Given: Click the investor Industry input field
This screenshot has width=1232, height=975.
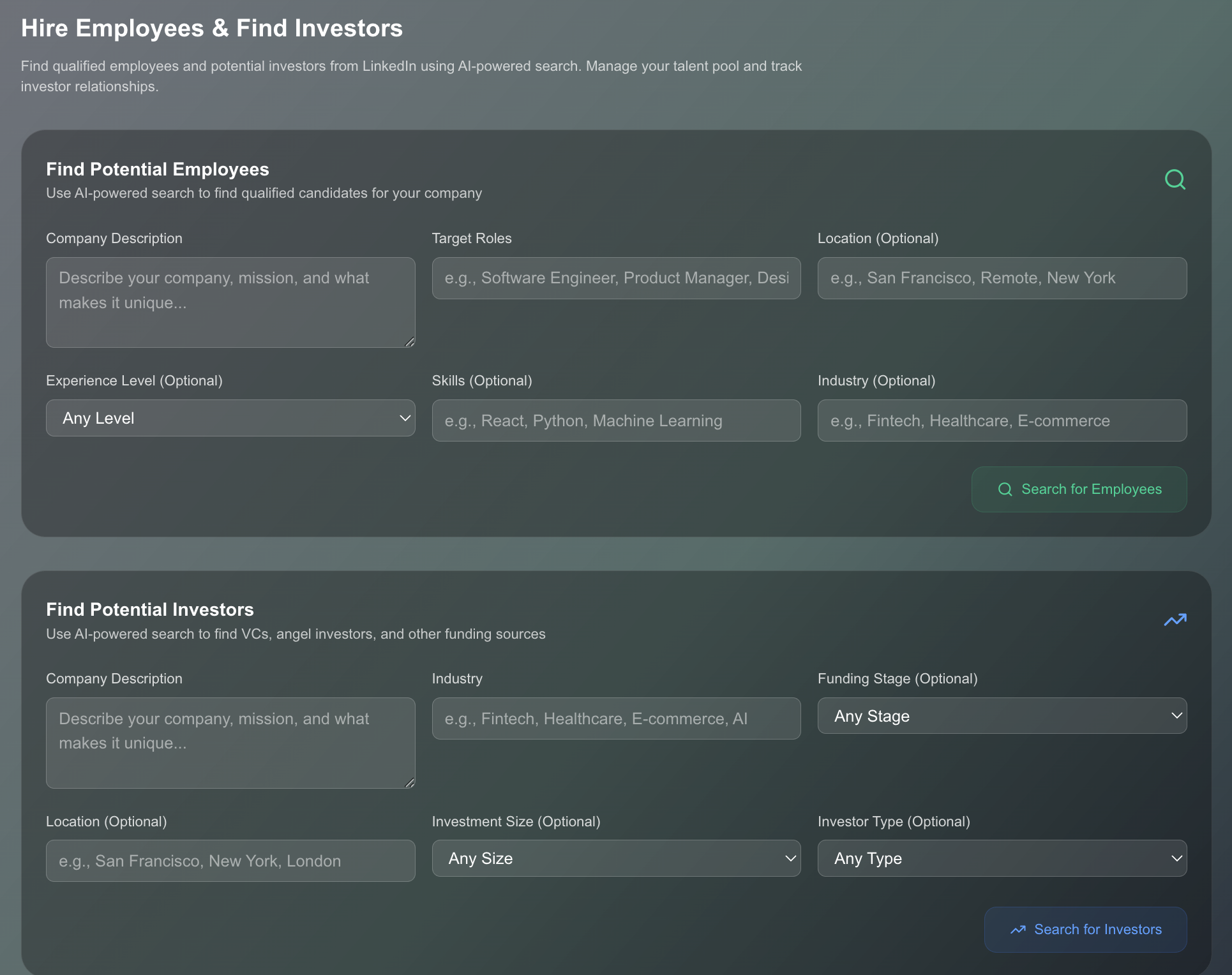Looking at the screenshot, I should pyautogui.click(x=616, y=718).
